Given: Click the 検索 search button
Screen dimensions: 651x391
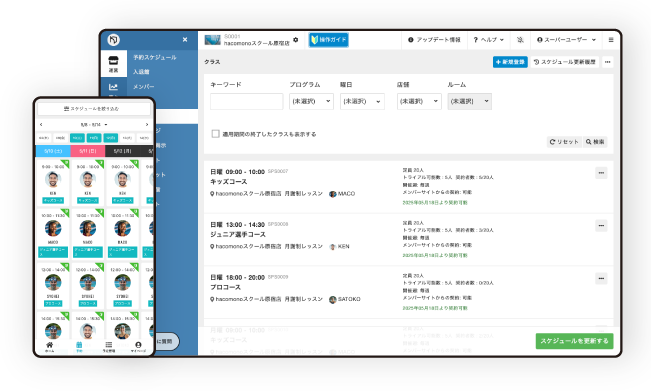Looking at the screenshot, I should coord(595,142).
